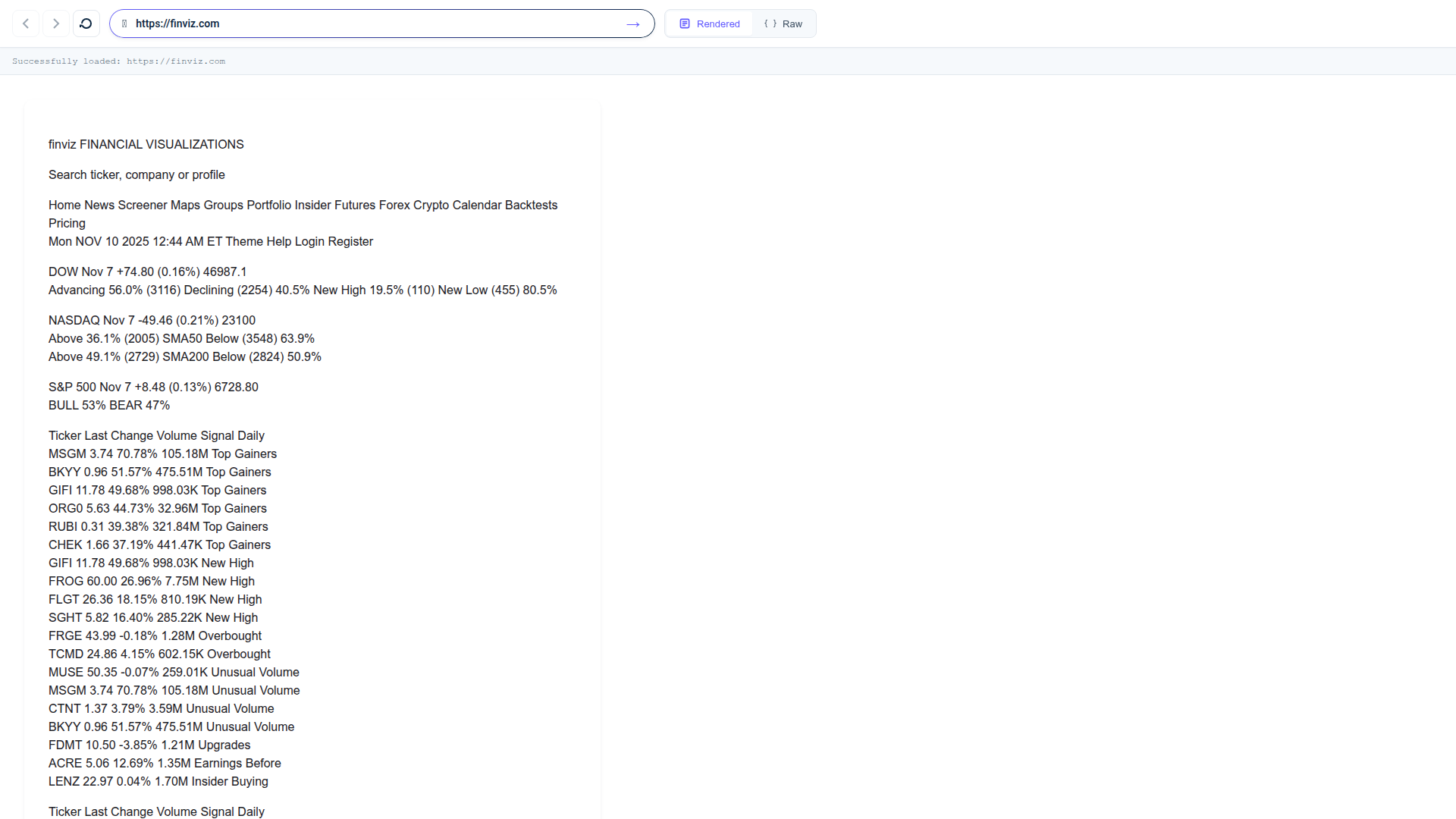The image size is (1456, 819).
Task: Click the 'Above 36.1% (2005) SMA50' line
Action: (181, 338)
